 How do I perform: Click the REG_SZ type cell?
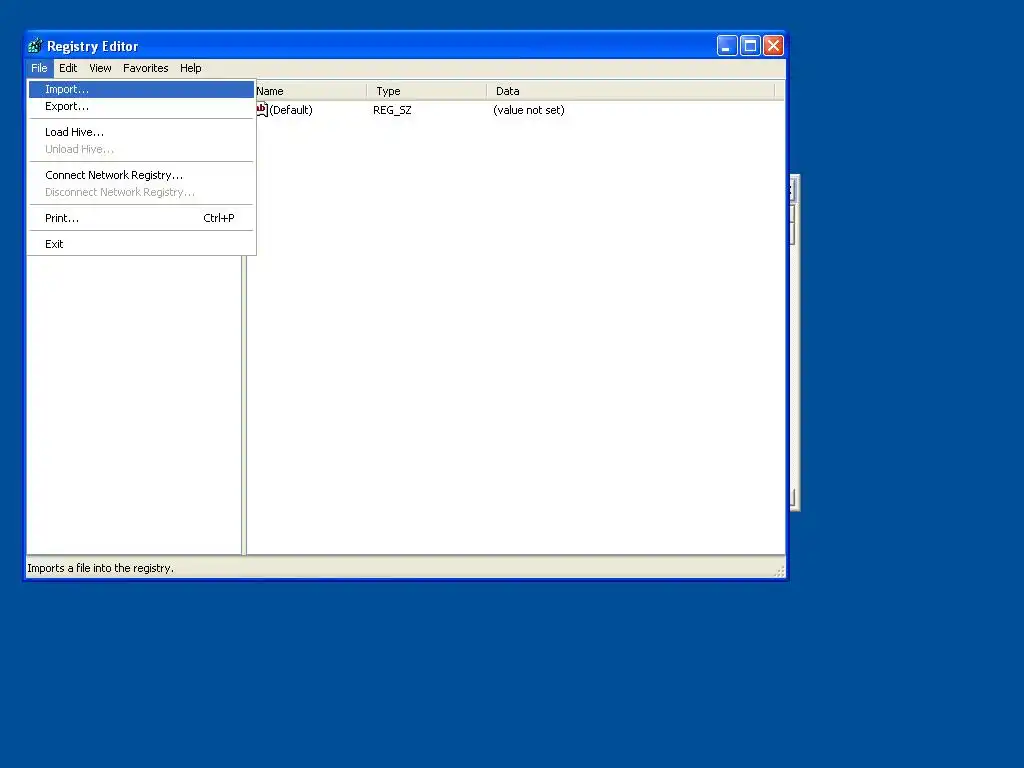coord(392,110)
